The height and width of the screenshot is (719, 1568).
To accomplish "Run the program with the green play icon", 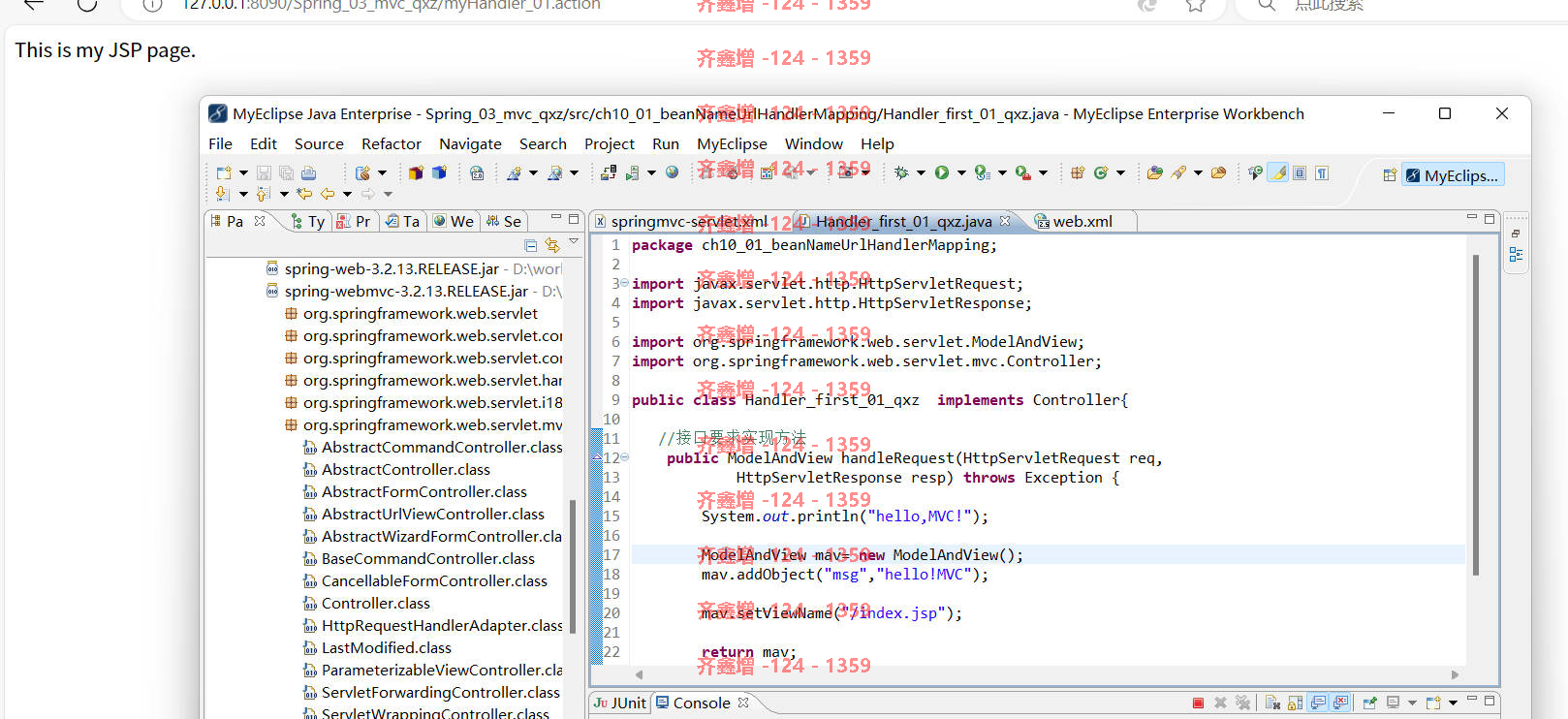I will point(942,172).
